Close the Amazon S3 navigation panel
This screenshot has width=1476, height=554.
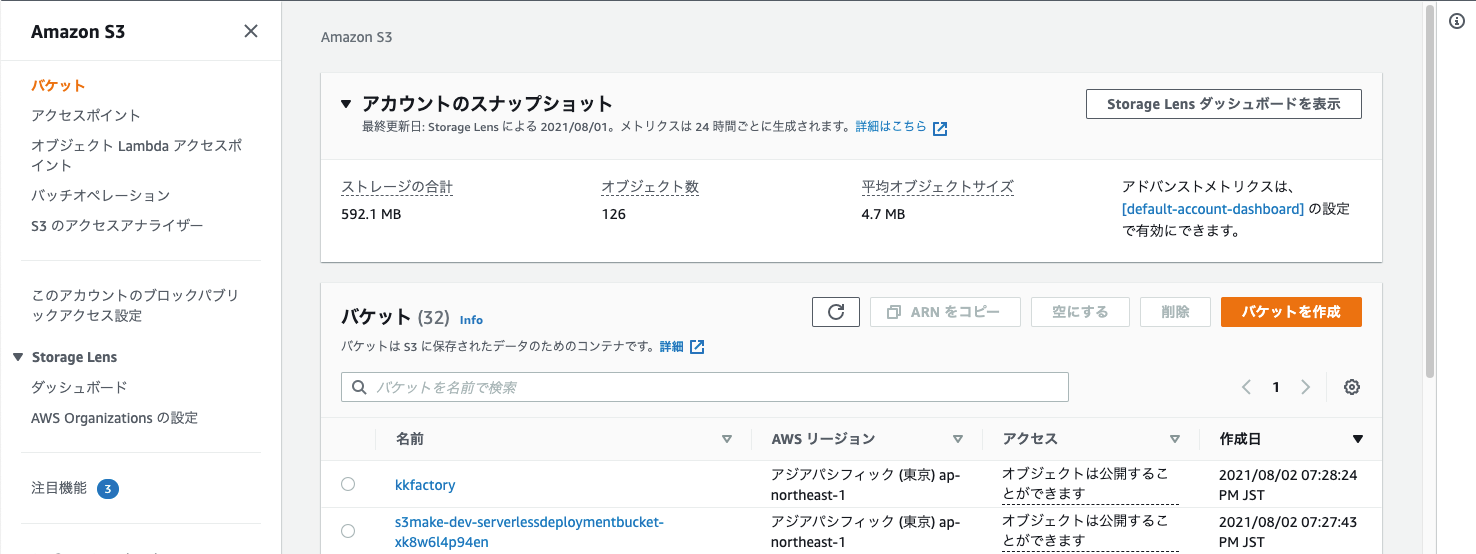pos(251,31)
